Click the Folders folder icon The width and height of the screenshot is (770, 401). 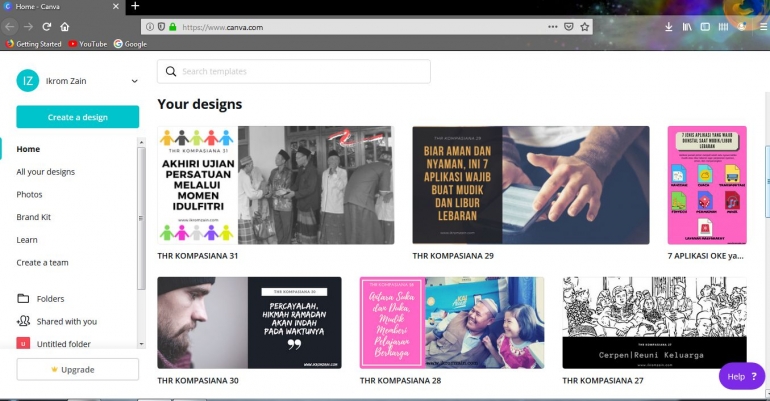(x=23, y=298)
